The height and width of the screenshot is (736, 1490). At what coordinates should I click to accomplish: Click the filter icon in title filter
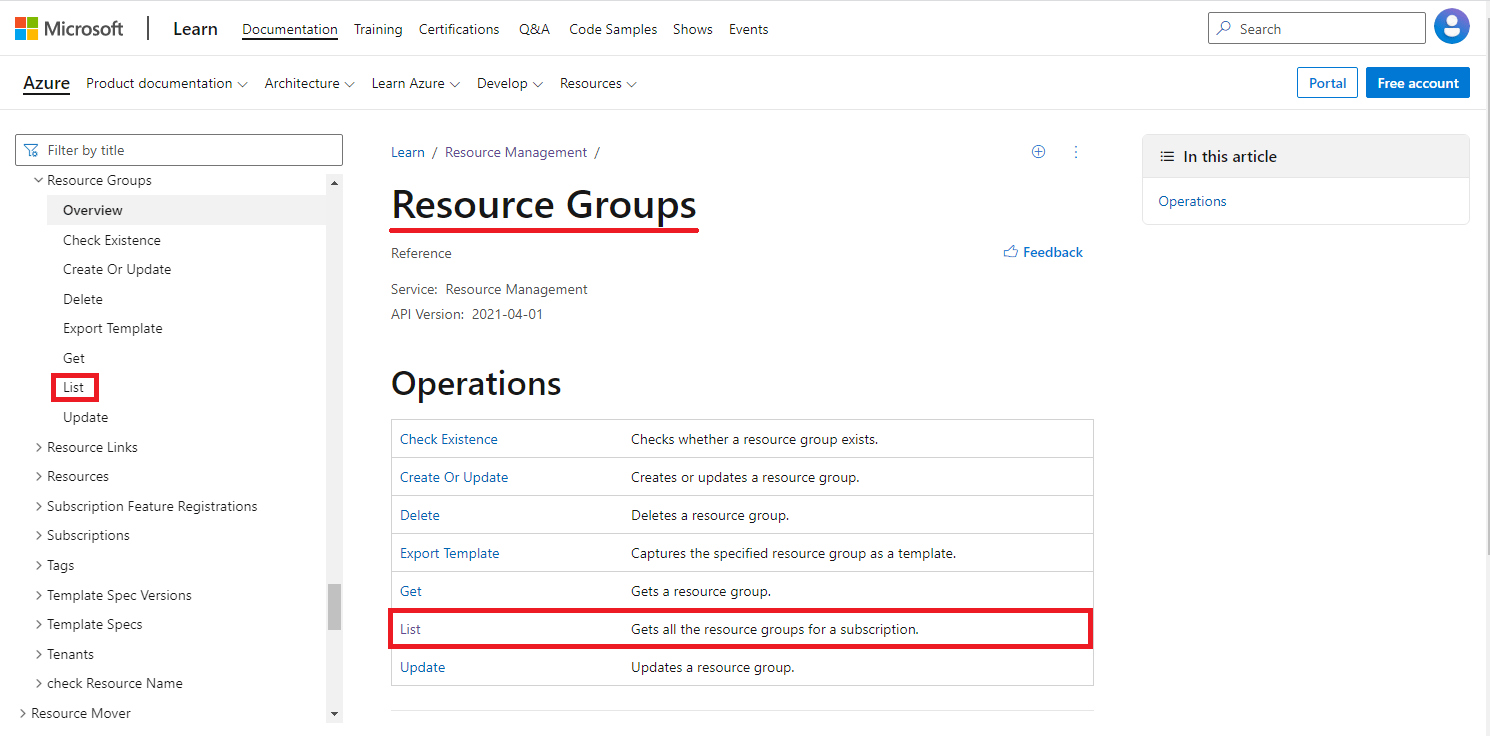point(31,150)
